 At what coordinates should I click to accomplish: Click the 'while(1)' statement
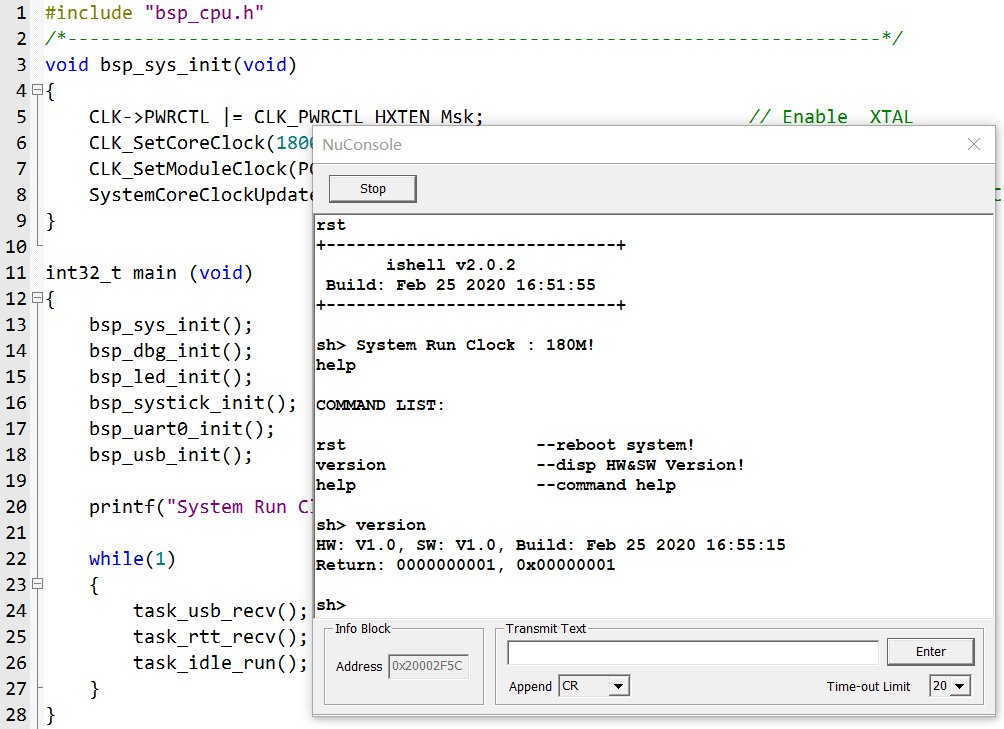(132, 559)
